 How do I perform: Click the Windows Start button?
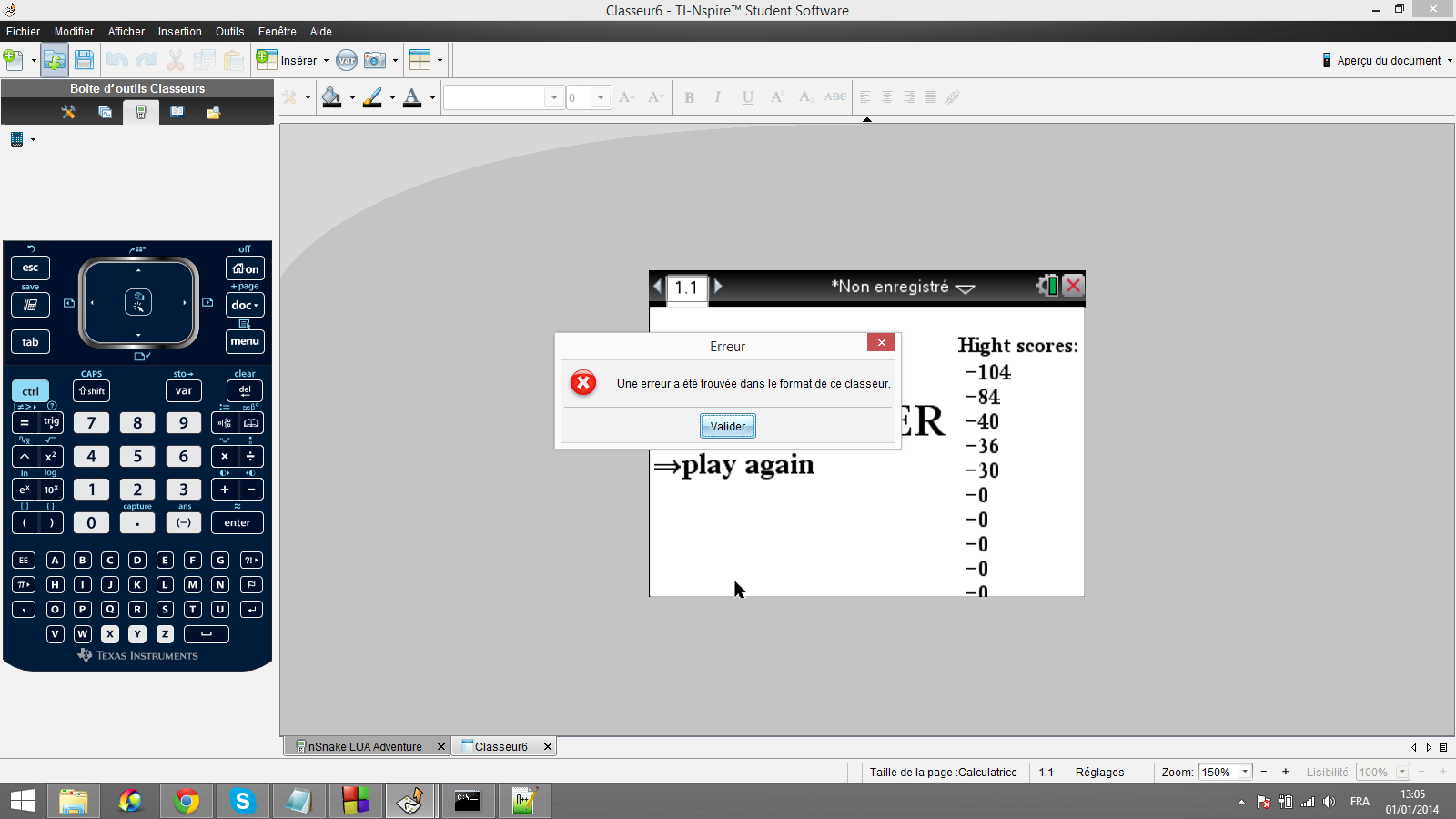tap(23, 801)
